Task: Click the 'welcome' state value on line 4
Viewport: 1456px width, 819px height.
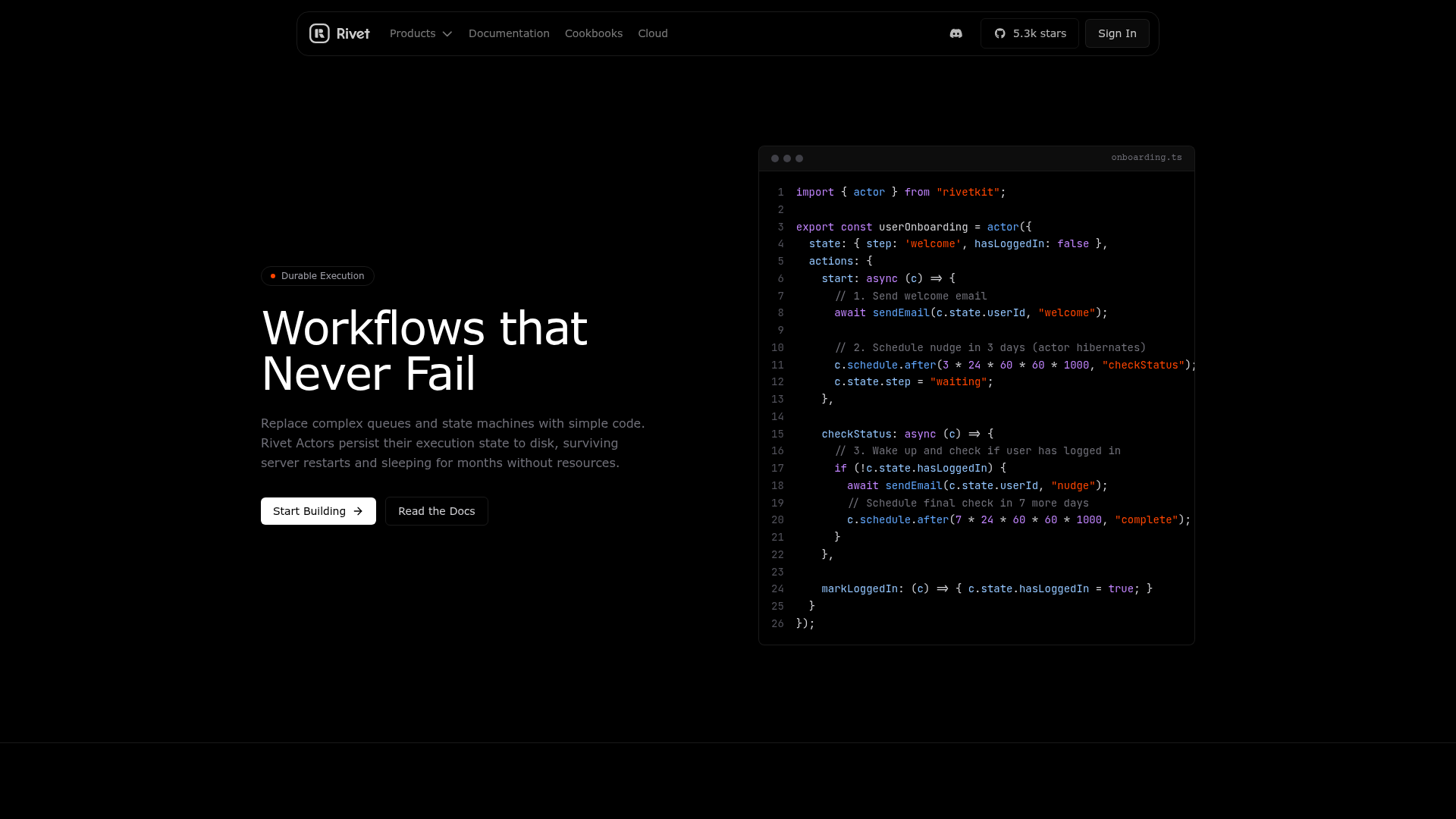Action: 933,244
